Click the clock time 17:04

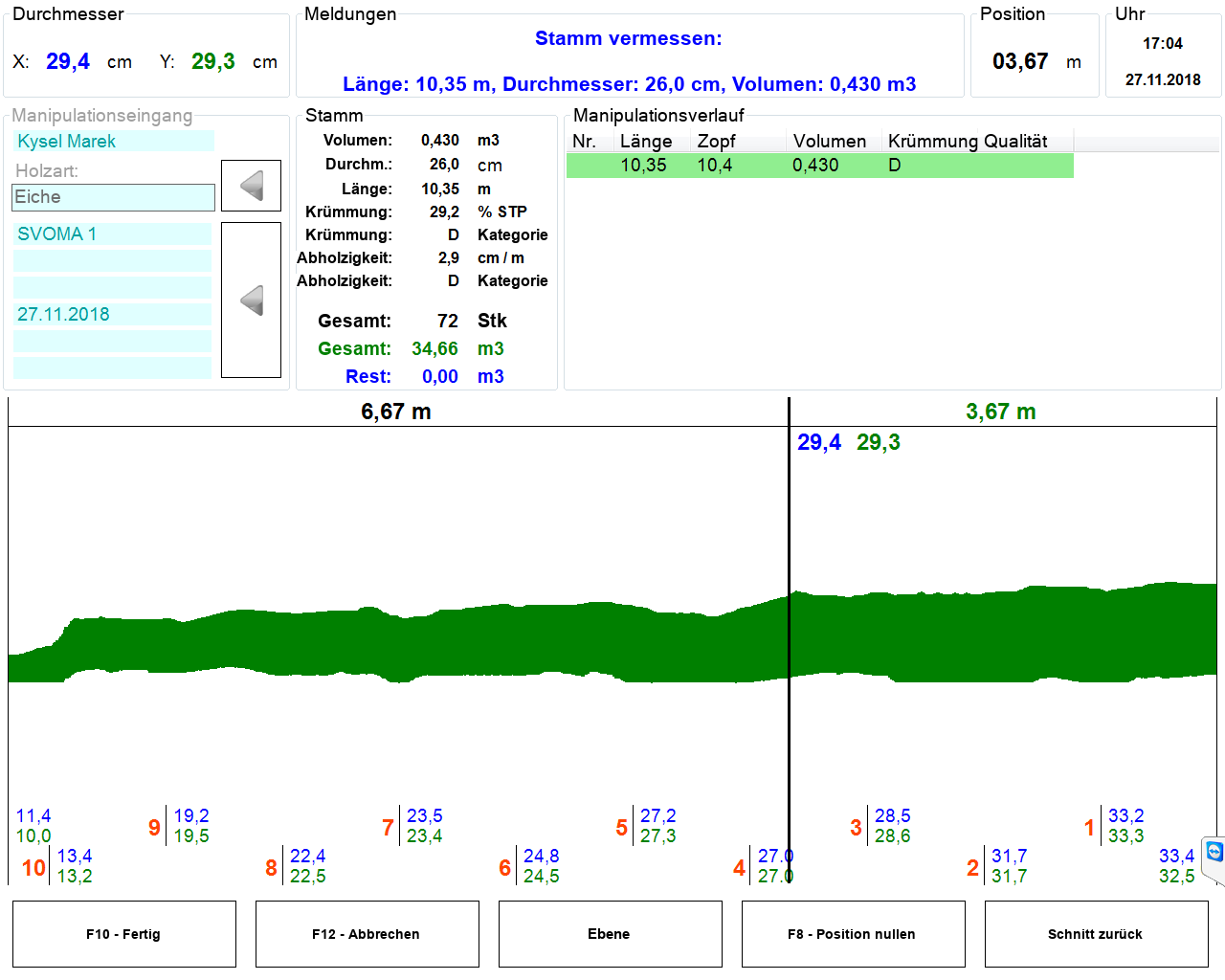click(x=1163, y=44)
